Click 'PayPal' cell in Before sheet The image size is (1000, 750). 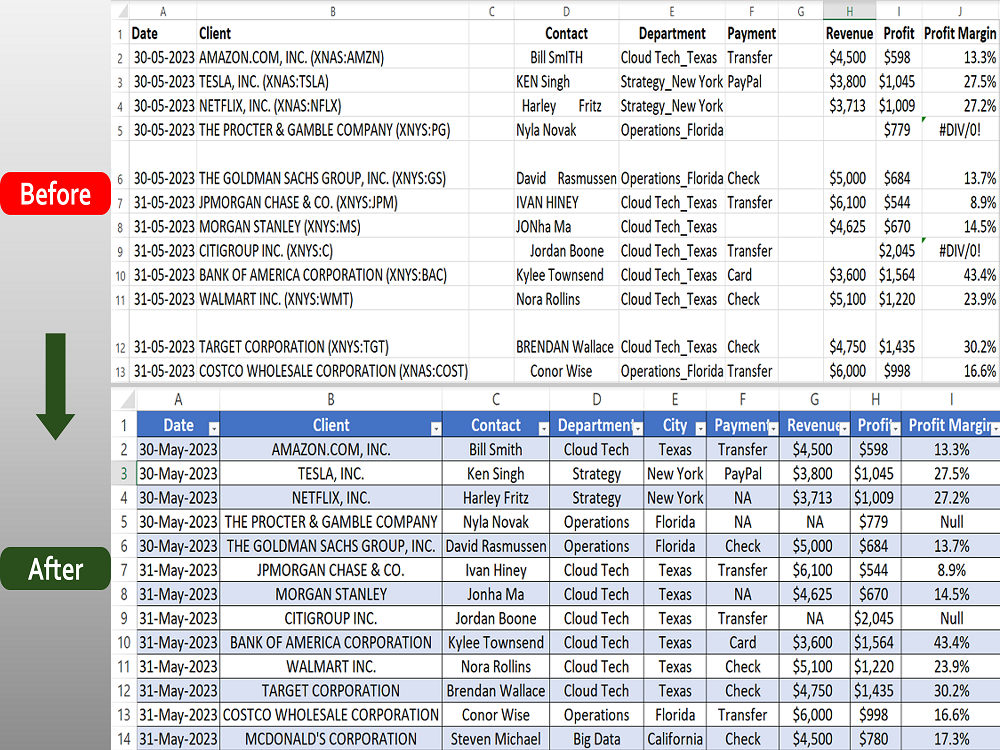coord(751,82)
